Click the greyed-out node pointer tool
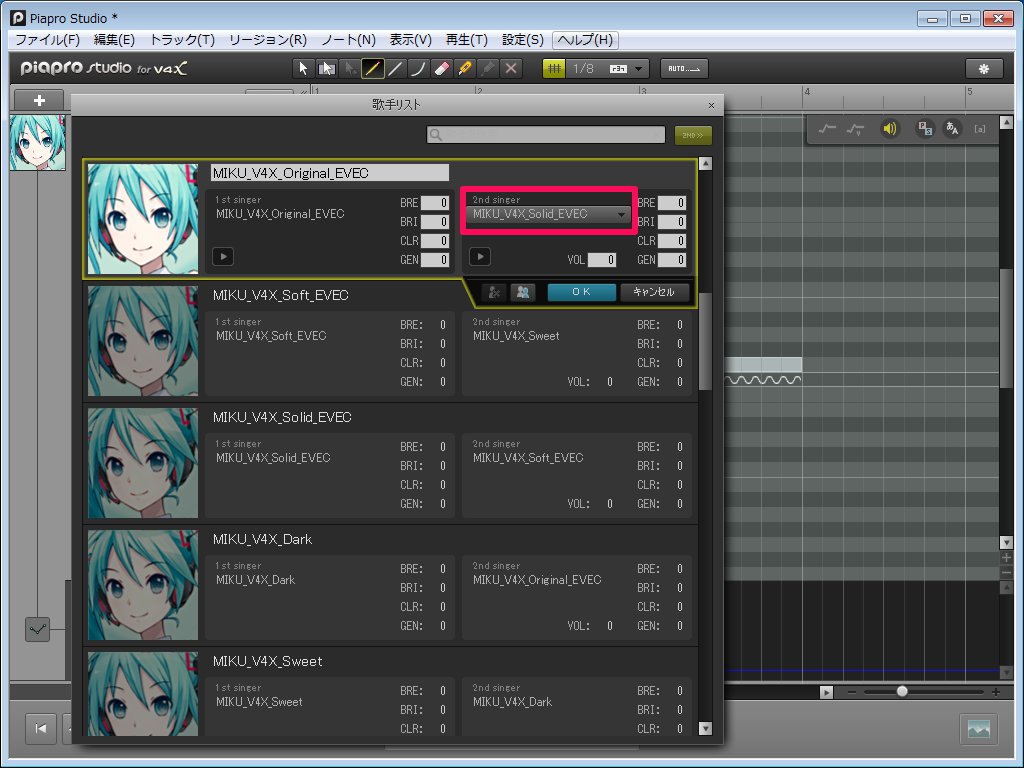Viewport: 1024px width, 768px height. pos(349,69)
